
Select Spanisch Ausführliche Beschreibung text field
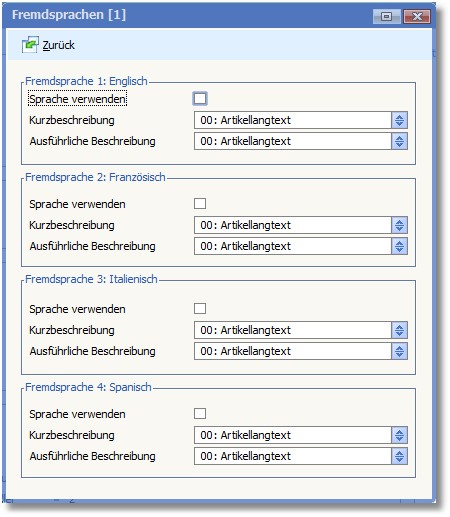tap(293, 456)
